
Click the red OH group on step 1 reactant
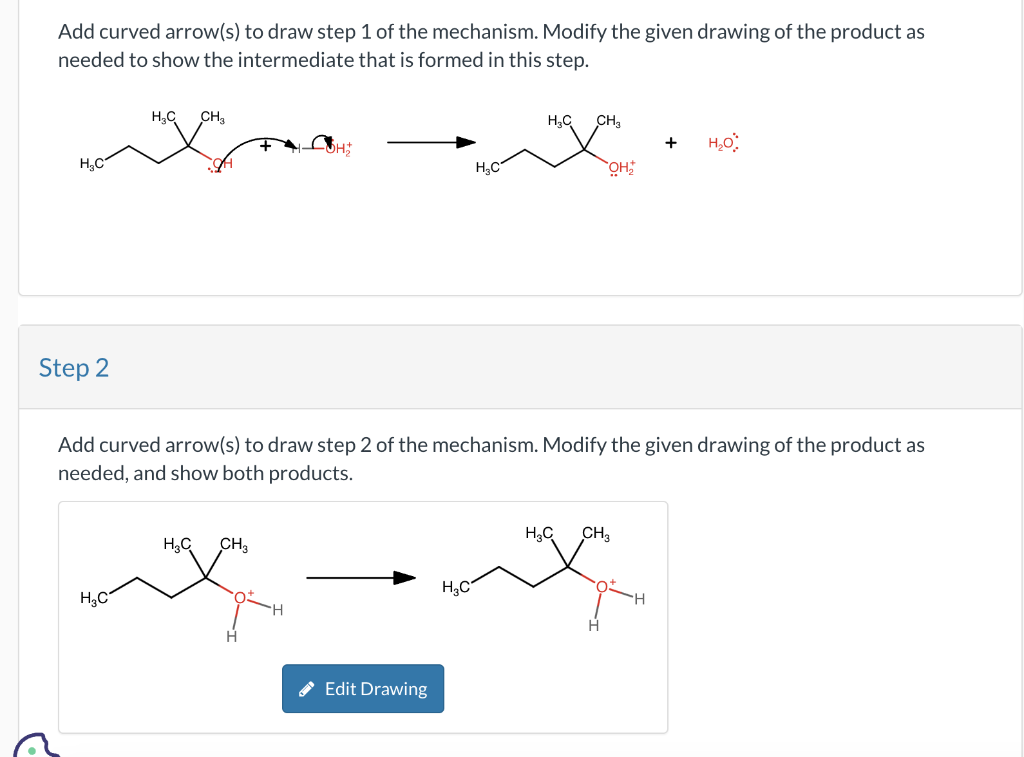pyautogui.click(x=221, y=165)
